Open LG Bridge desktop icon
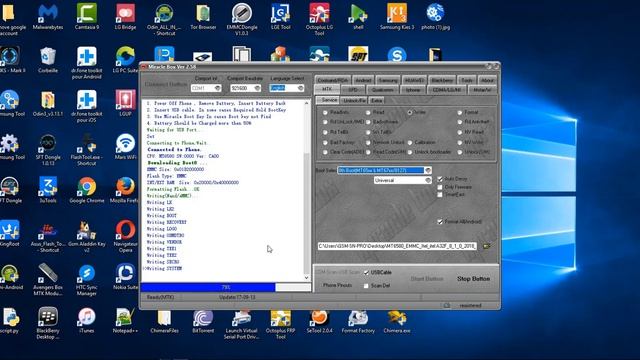Screen dimensions: 640x360 125,17
